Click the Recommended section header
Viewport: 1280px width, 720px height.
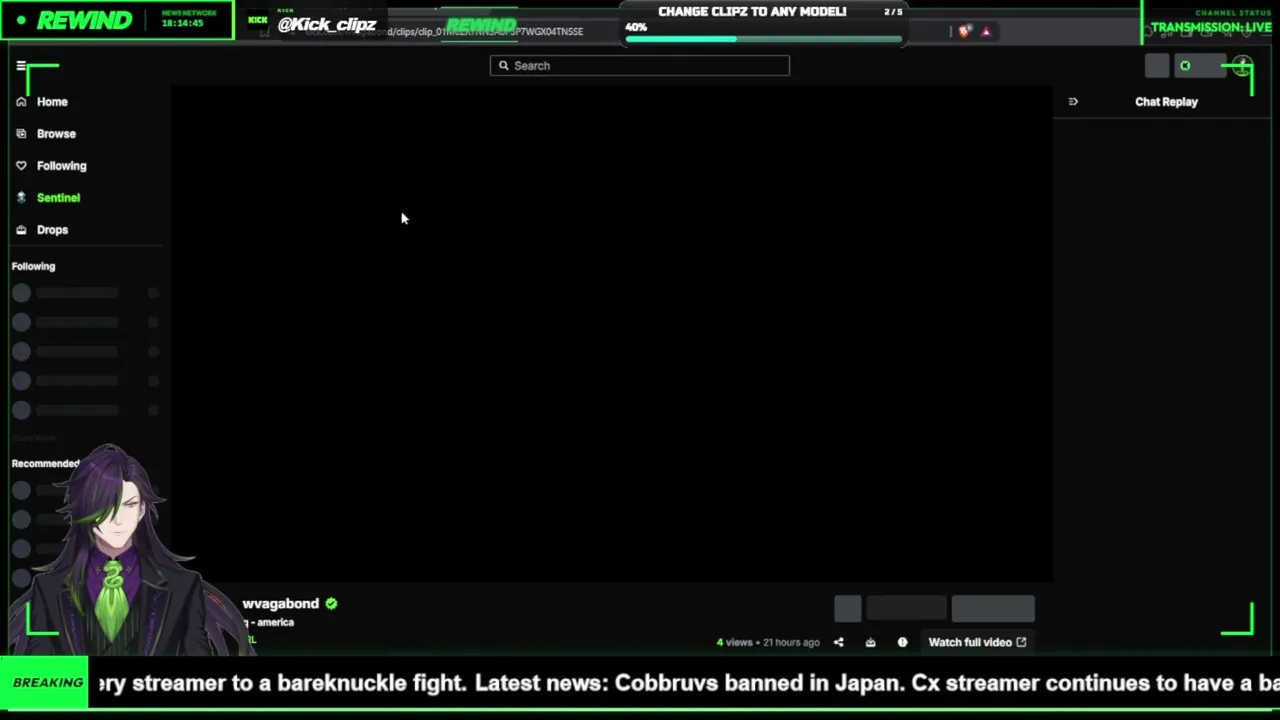[x=45, y=464]
